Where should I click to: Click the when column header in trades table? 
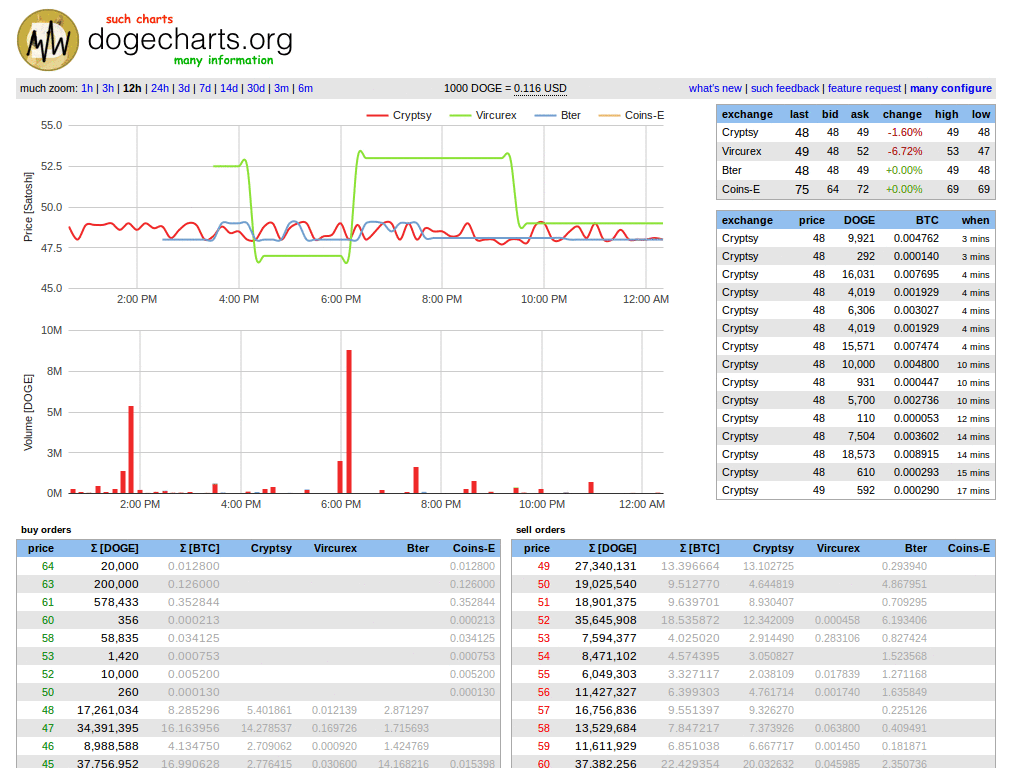click(x=975, y=221)
